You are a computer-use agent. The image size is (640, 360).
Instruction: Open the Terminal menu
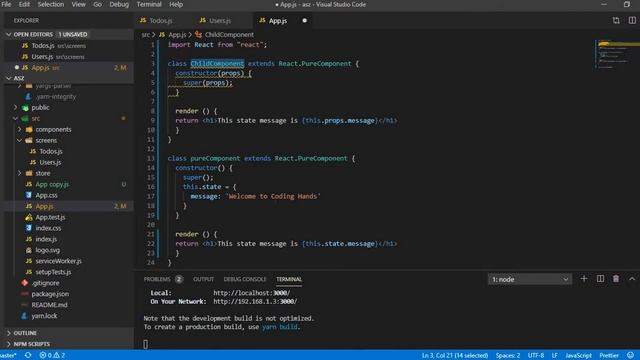(149, 4)
